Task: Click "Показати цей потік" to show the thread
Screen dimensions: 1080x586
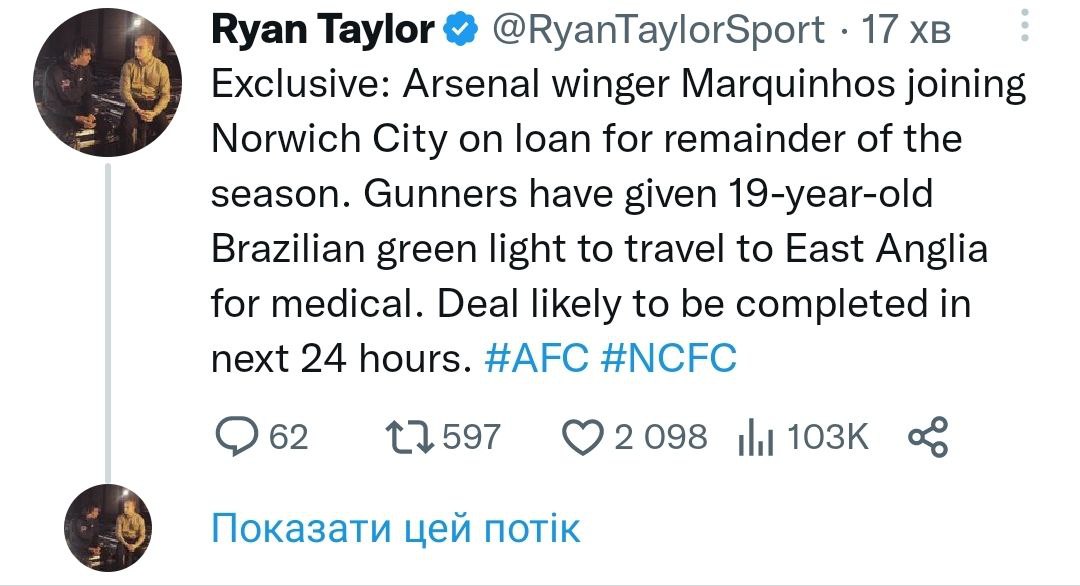Action: (x=395, y=528)
